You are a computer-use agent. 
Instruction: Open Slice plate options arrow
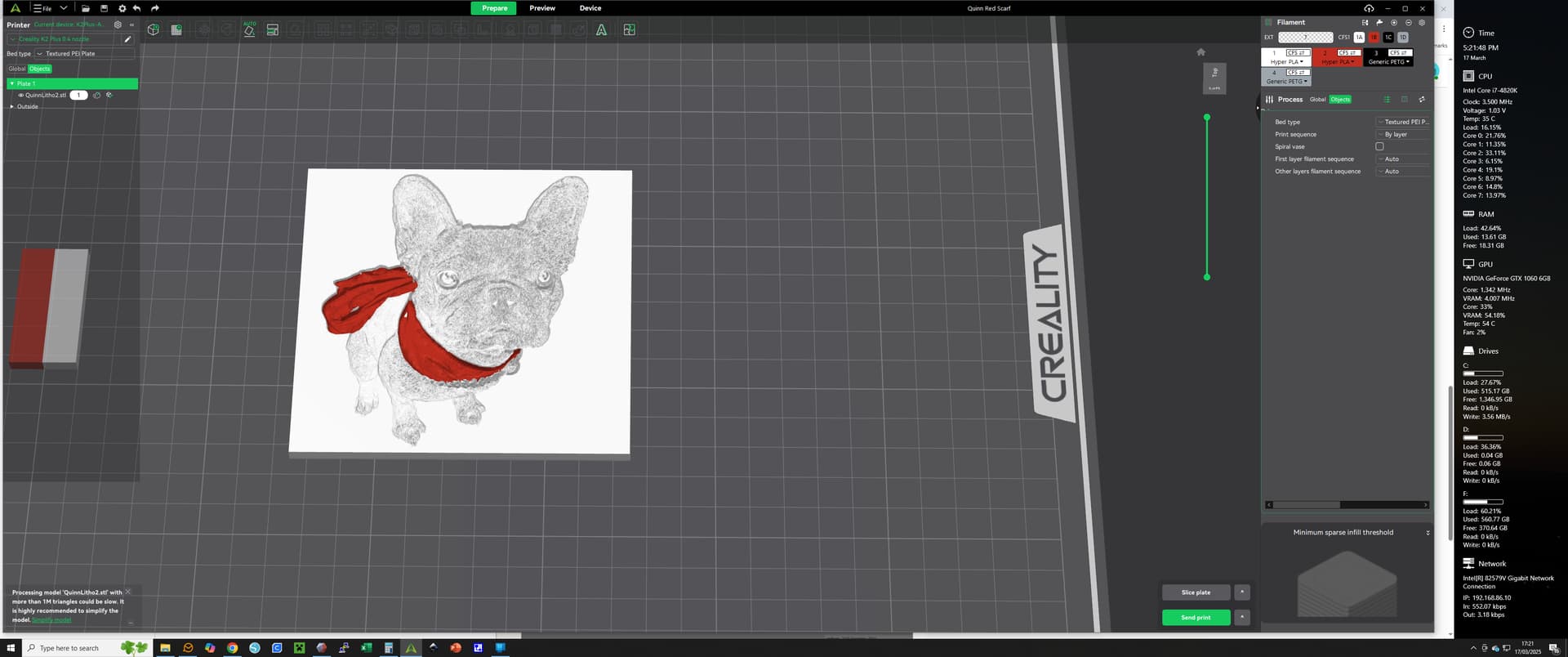[x=1241, y=592]
